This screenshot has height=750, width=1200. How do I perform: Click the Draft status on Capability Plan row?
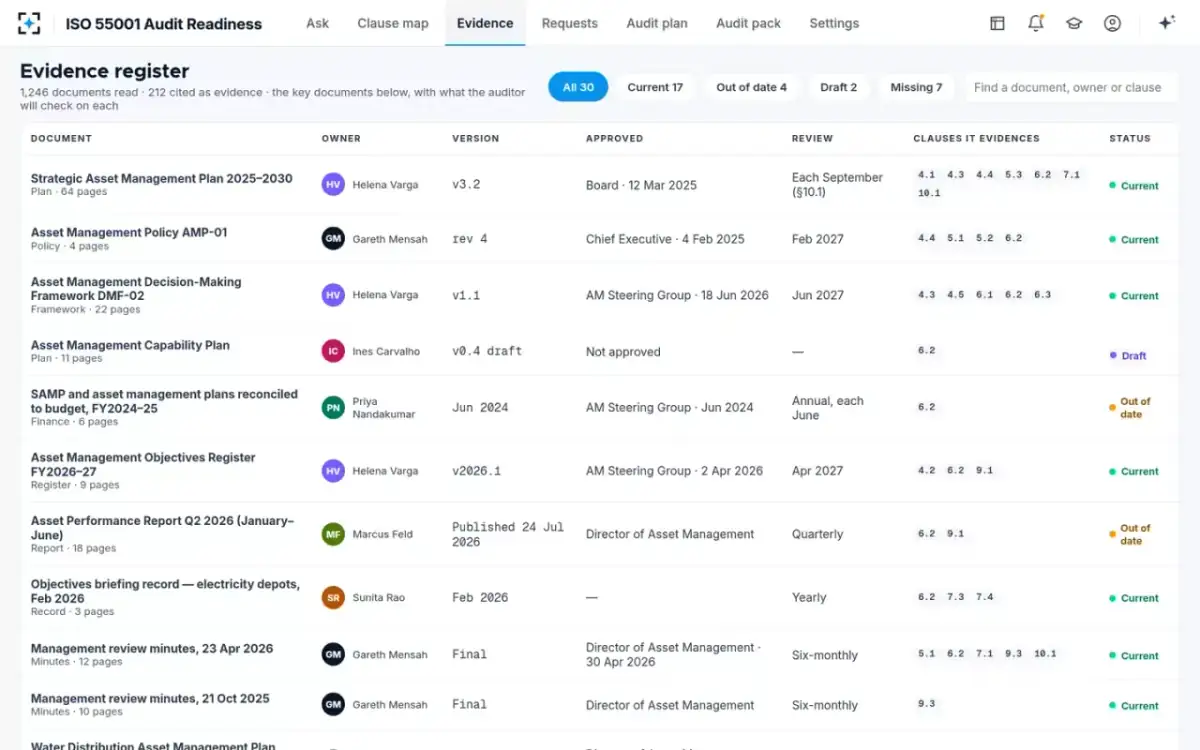click(1128, 355)
